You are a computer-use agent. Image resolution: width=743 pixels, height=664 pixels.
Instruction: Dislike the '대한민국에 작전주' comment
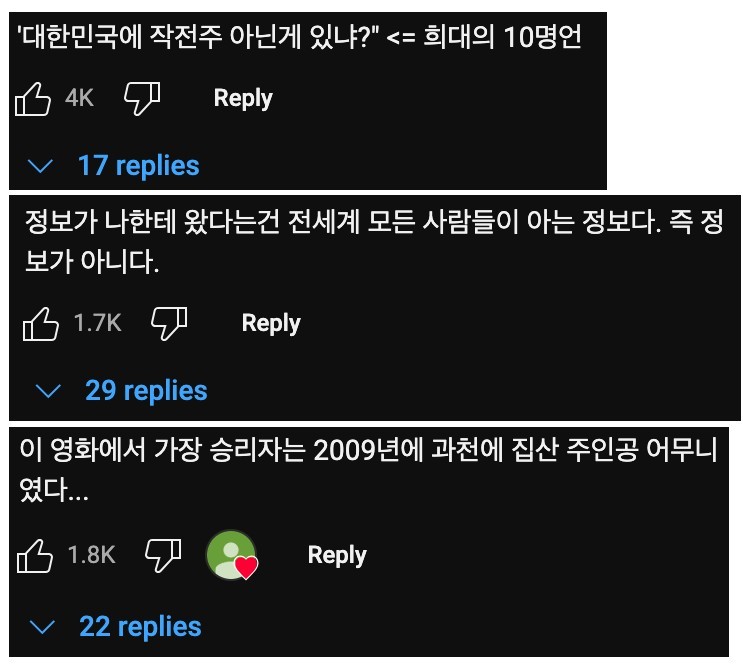pyautogui.click(x=141, y=98)
